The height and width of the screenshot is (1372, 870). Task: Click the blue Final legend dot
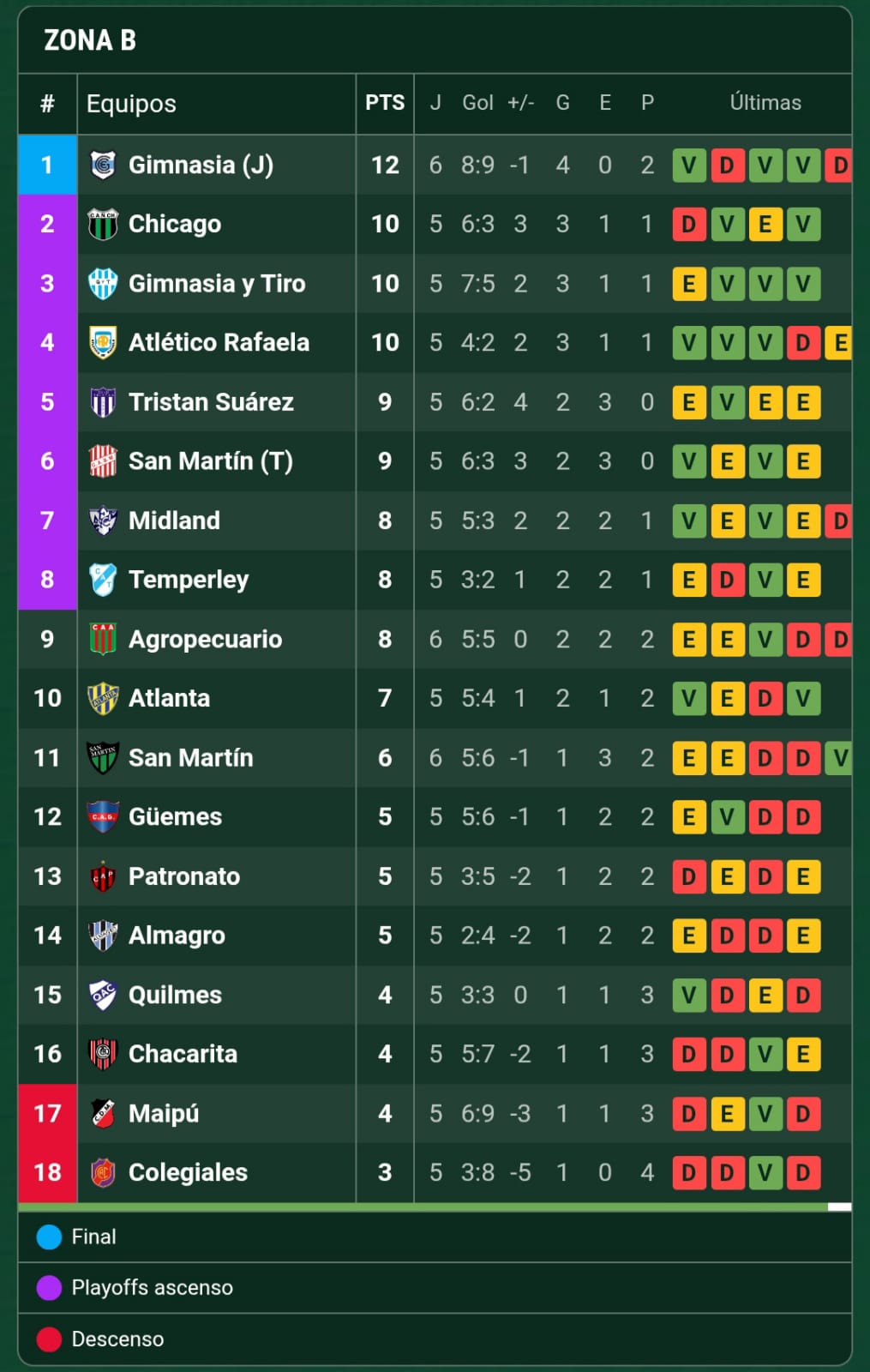point(50,1237)
